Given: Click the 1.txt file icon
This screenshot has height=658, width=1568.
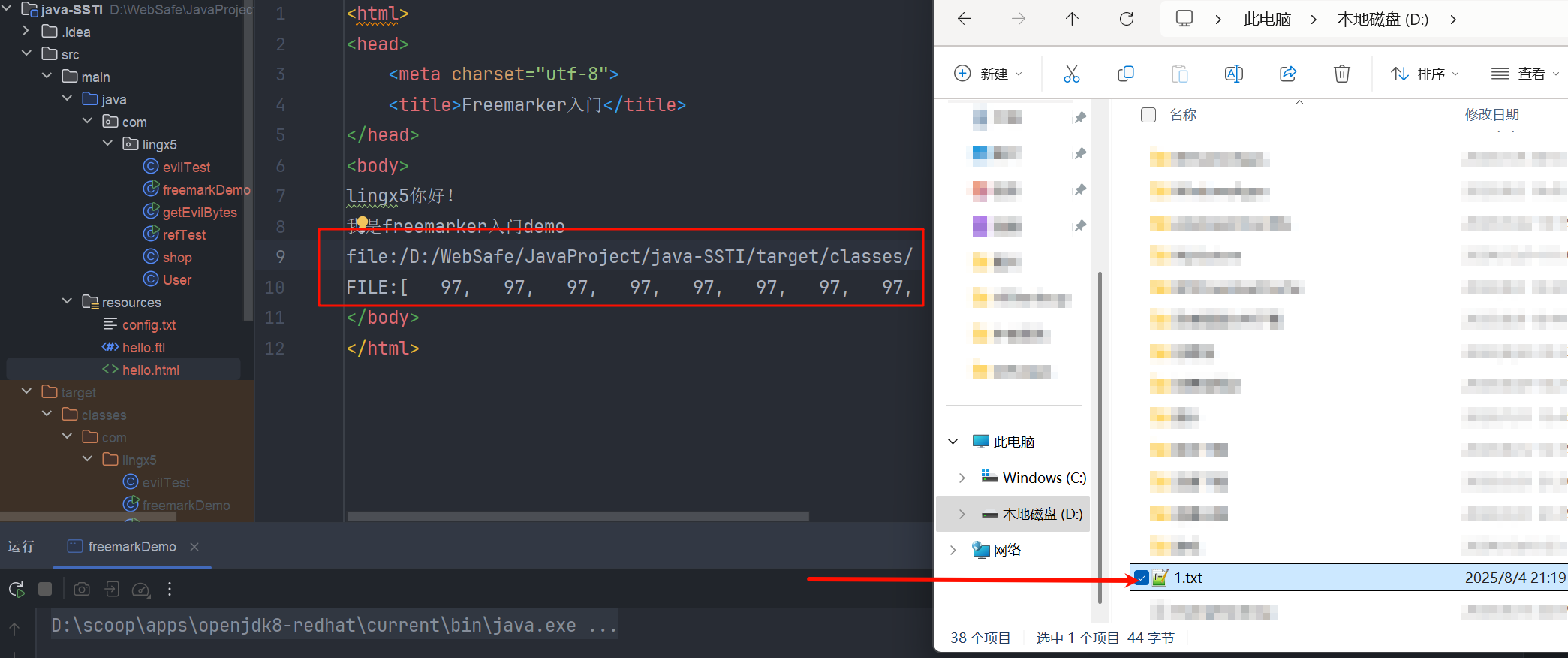Looking at the screenshot, I should tap(1160, 578).
